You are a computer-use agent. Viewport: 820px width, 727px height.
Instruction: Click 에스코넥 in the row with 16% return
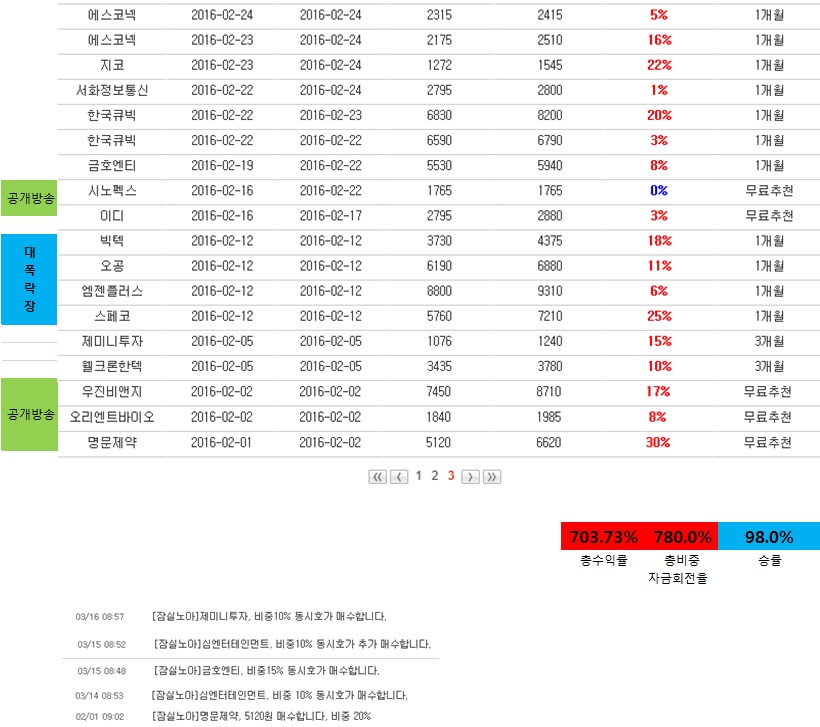click(x=112, y=40)
